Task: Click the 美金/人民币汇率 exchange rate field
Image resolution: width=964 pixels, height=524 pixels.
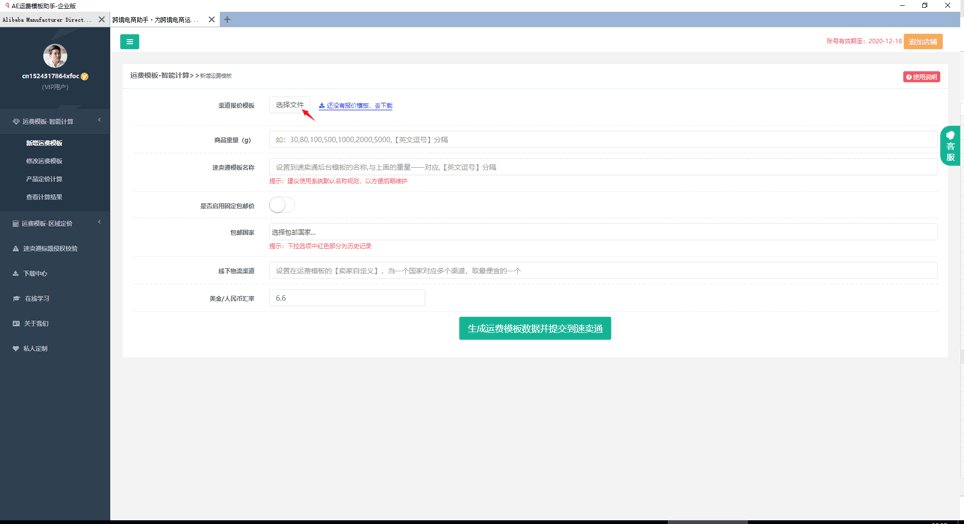Action: click(x=346, y=298)
